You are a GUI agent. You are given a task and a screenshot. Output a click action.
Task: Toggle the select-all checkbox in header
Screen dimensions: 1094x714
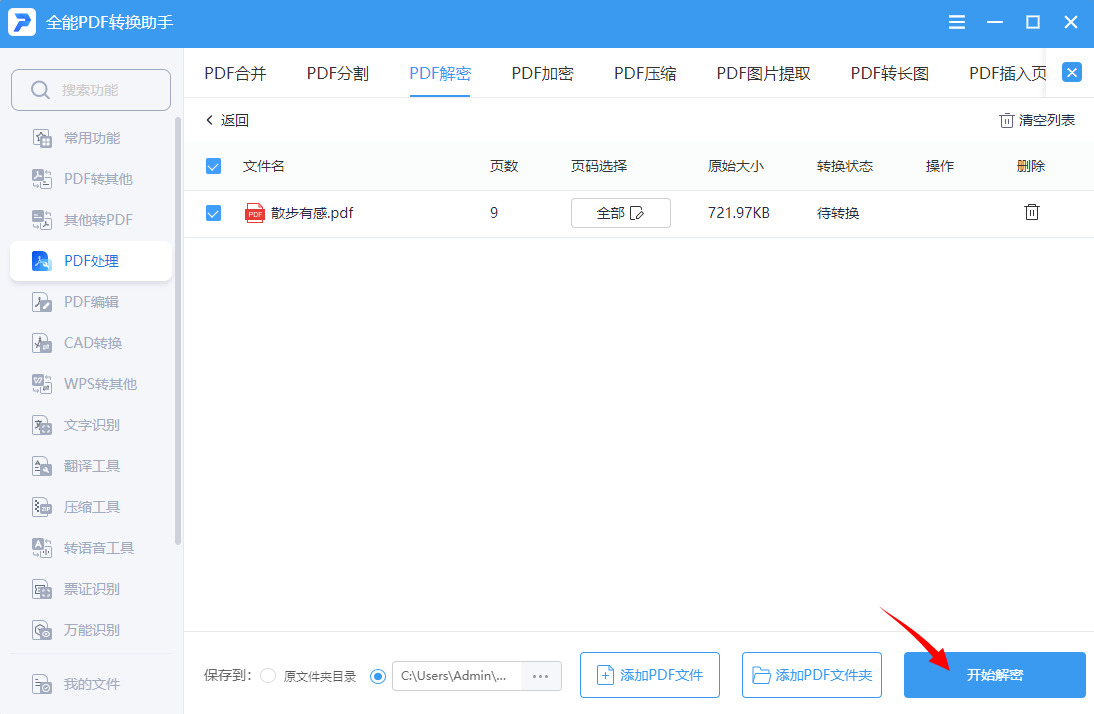pyautogui.click(x=213, y=166)
